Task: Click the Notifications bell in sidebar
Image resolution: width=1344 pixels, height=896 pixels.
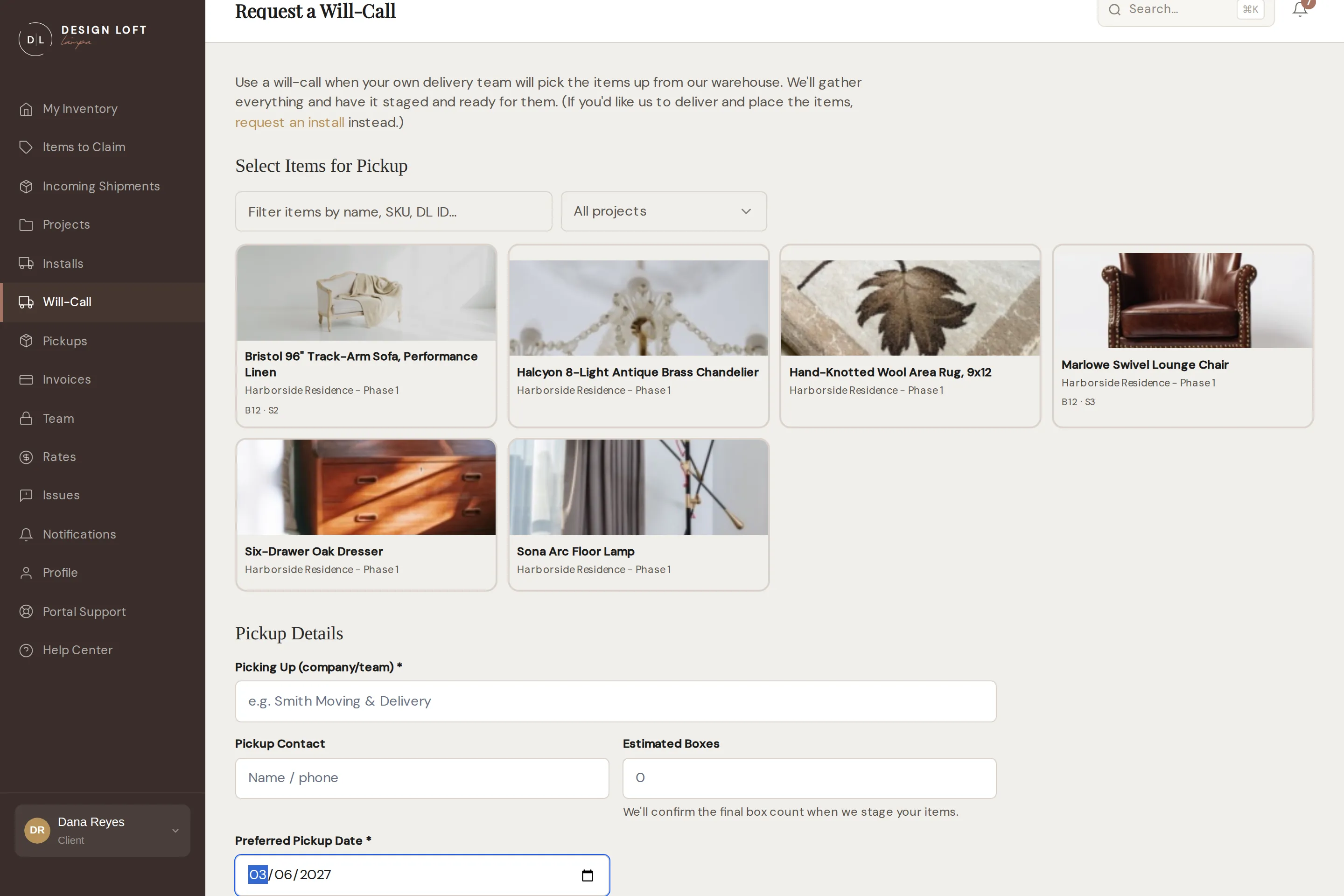Action: point(26,534)
